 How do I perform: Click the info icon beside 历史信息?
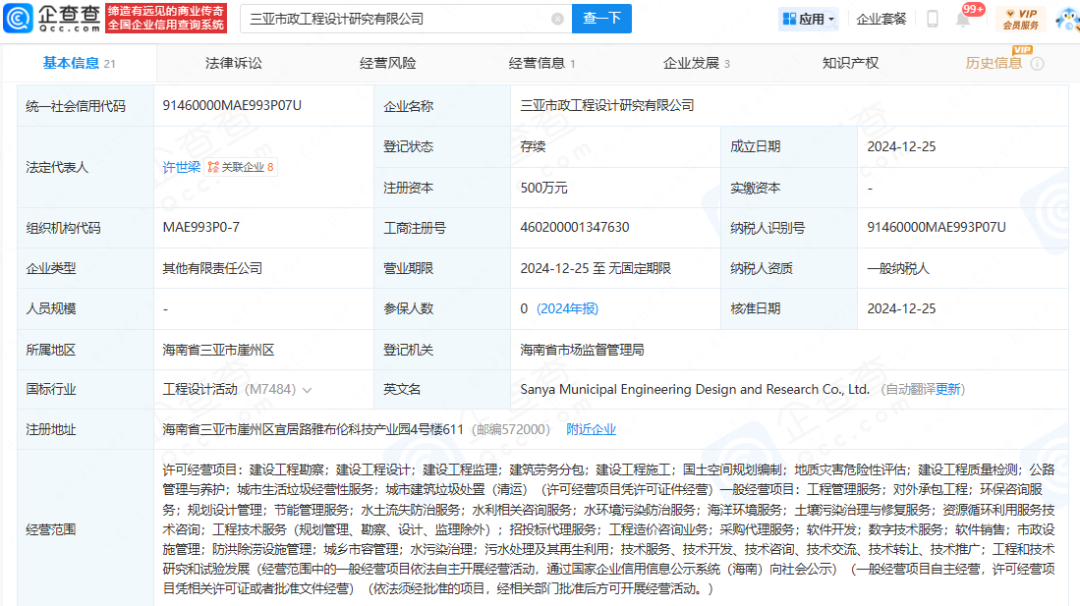click(1037, 63)
